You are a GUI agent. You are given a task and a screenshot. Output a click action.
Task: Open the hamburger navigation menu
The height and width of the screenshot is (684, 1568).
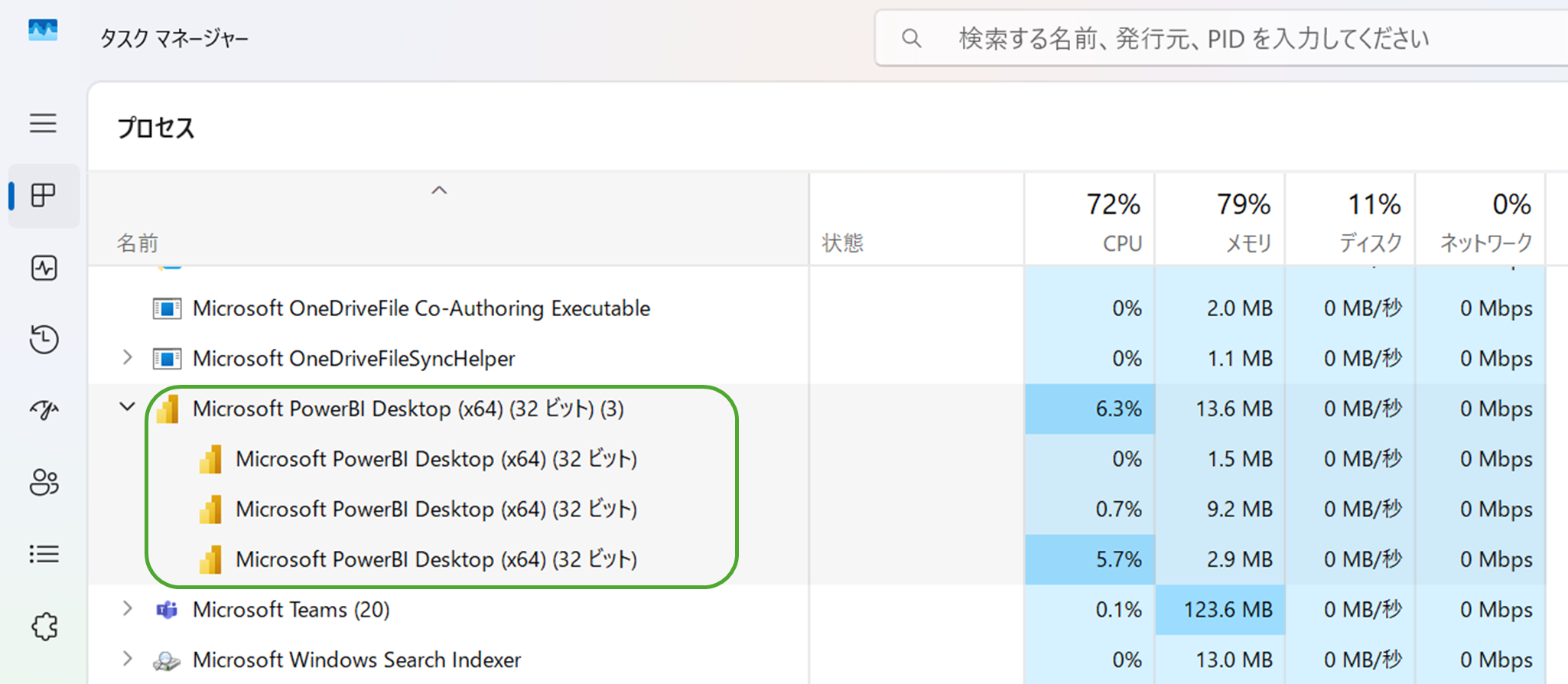tap(44, 123)
